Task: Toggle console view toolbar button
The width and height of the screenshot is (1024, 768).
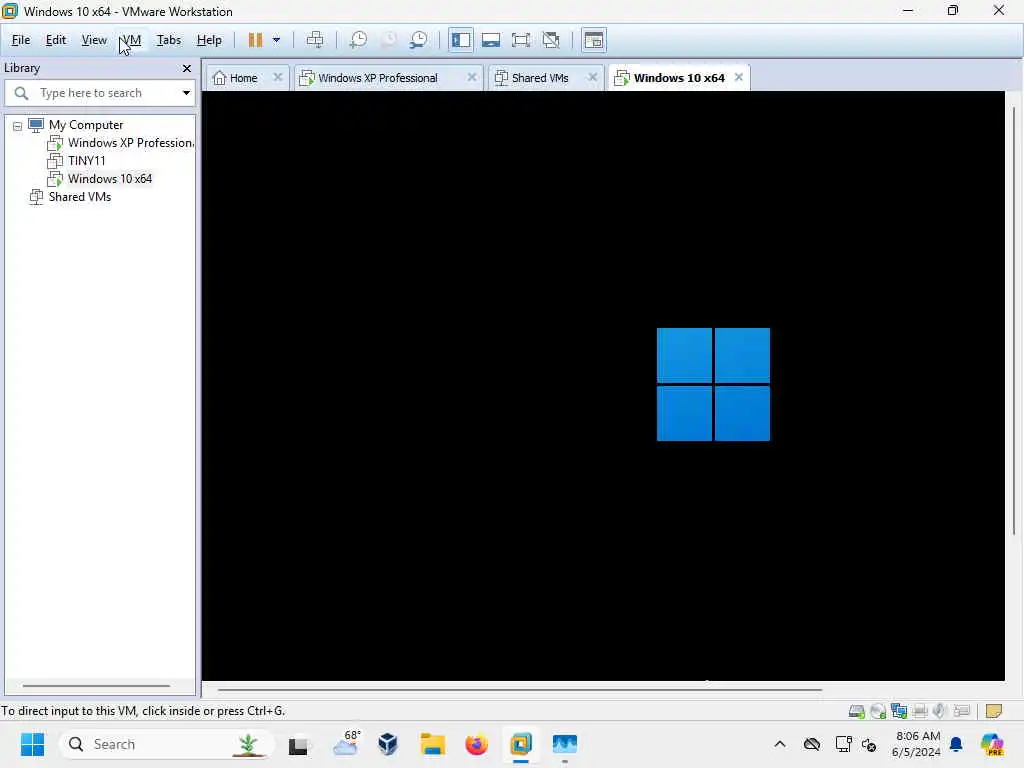Action: (593, 40)
